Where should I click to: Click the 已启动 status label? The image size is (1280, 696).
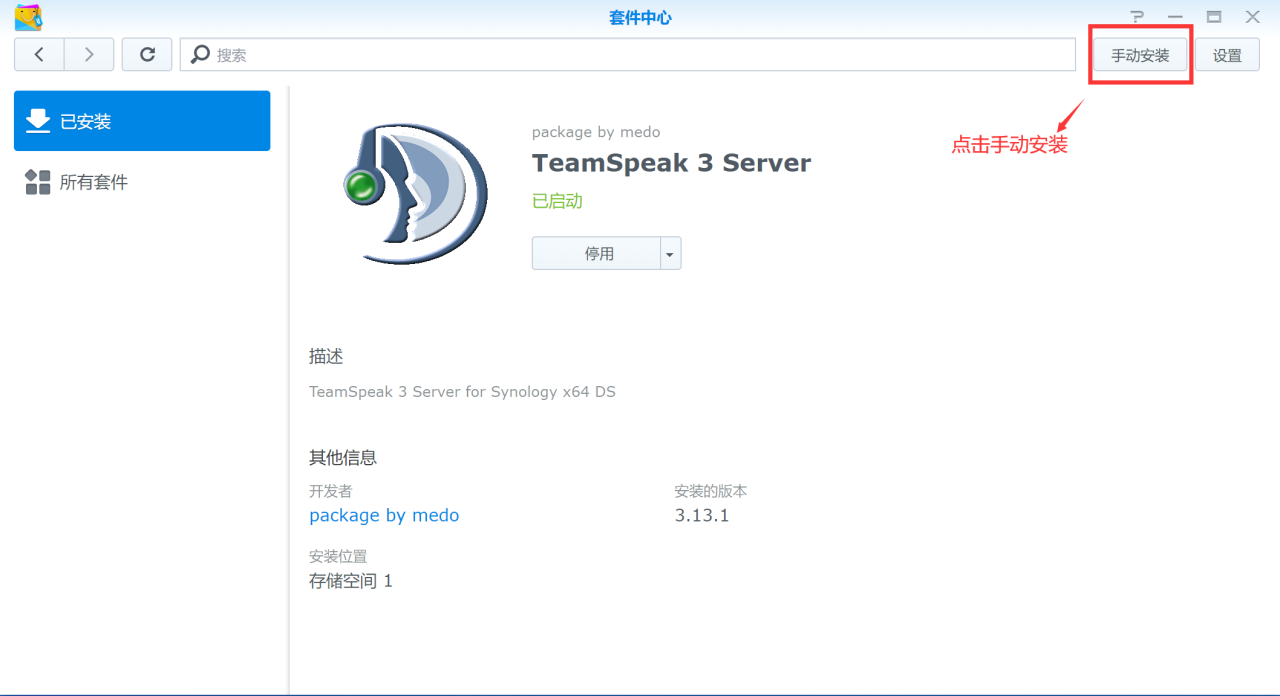557,199
